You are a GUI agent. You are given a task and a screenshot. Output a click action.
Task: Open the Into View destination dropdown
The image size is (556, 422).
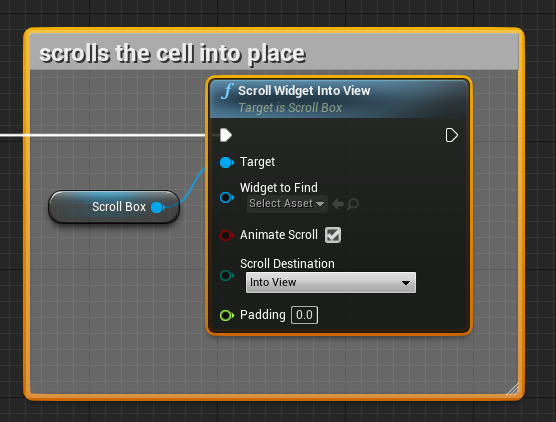pyautogui.click(x=331, y=283)
